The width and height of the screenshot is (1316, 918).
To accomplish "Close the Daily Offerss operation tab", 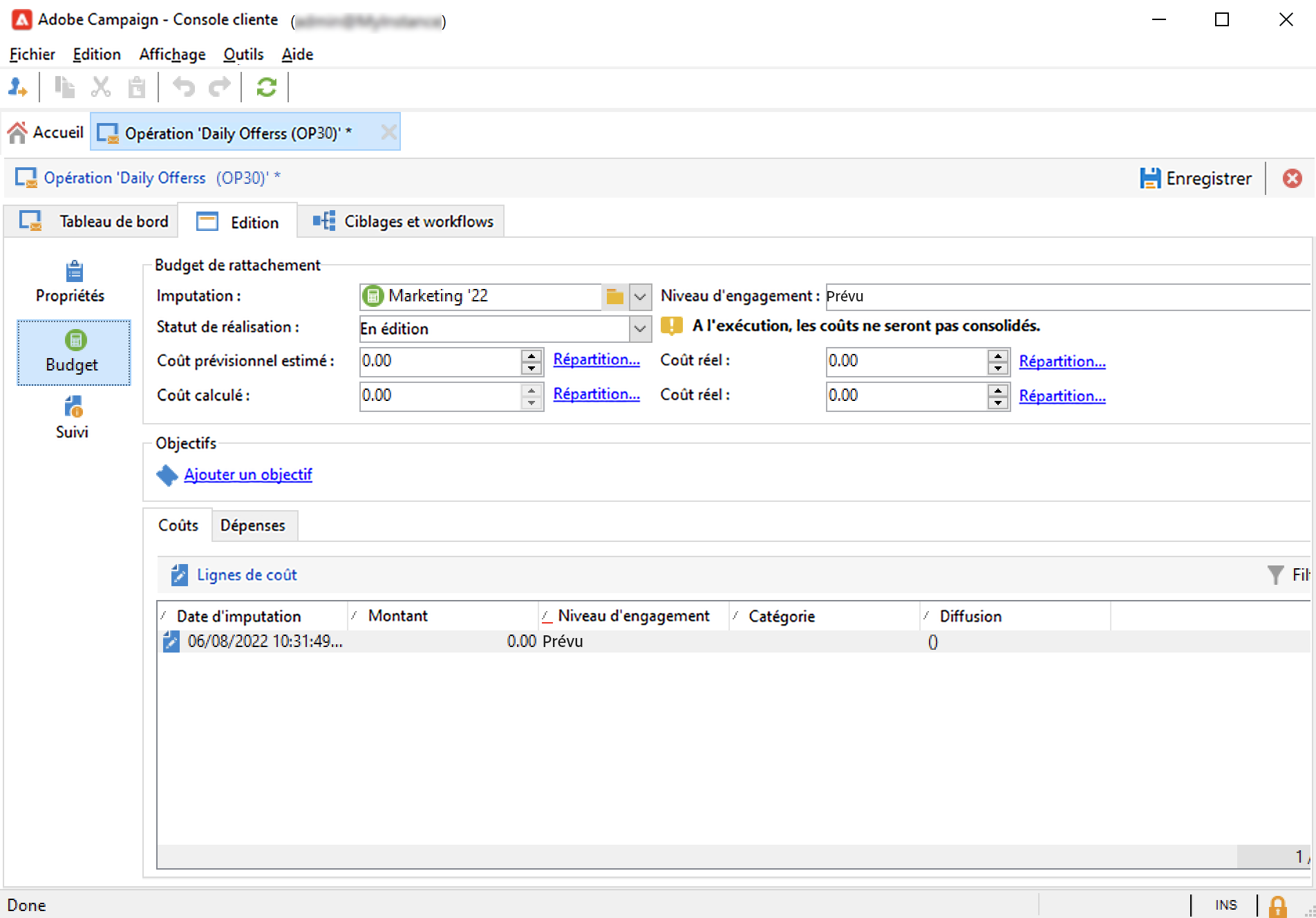I will (389, 132).
